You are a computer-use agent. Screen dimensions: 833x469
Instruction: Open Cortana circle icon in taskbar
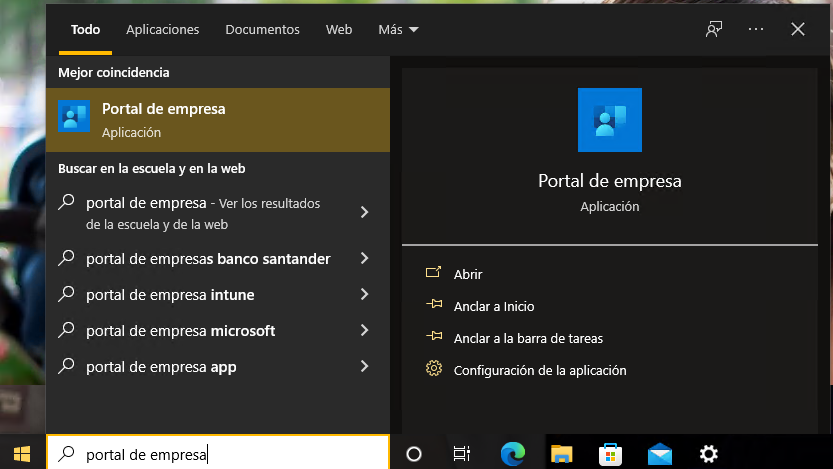(413, 454)
